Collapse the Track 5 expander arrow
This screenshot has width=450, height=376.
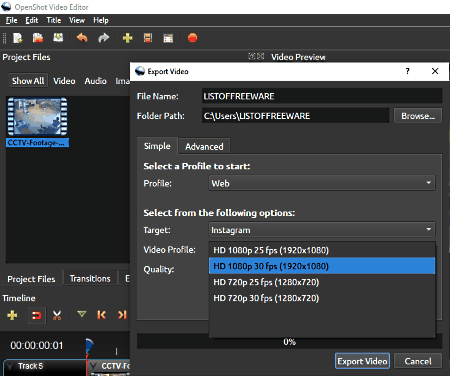tap(11, 365)
